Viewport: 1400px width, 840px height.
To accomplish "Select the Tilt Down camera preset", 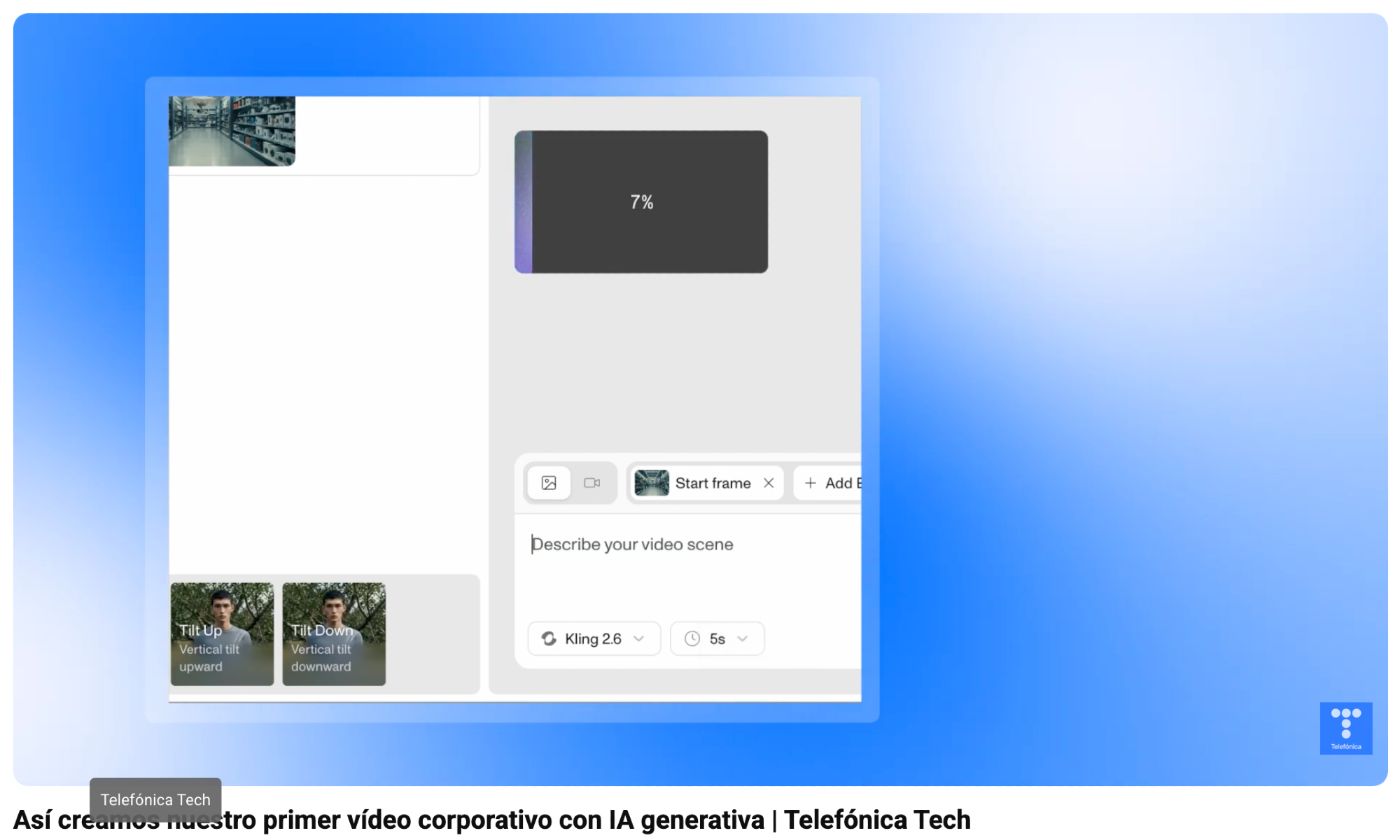I will click(334, 634).
